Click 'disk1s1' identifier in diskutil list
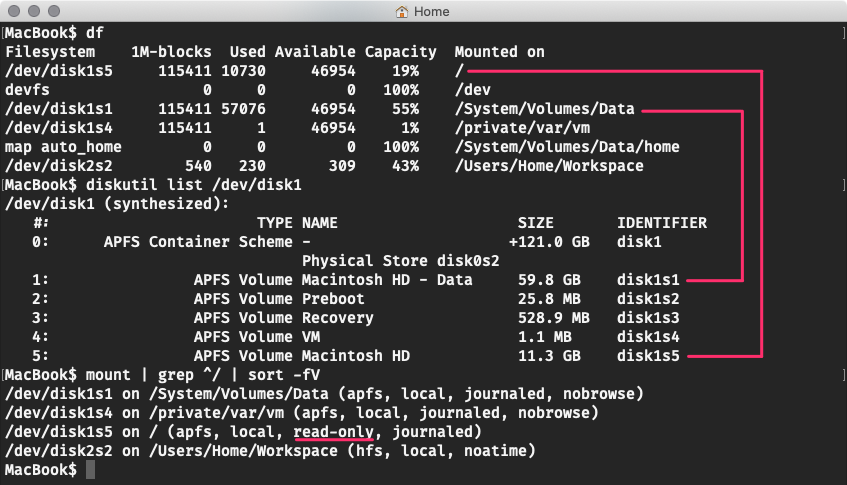The width and height of the screenshot is (847, 485). [x=648, y=280]
